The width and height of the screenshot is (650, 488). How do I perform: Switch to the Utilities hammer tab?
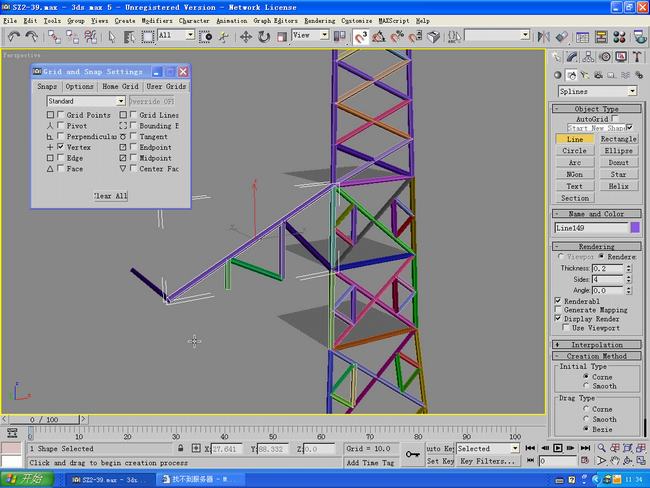click(637, 57)
